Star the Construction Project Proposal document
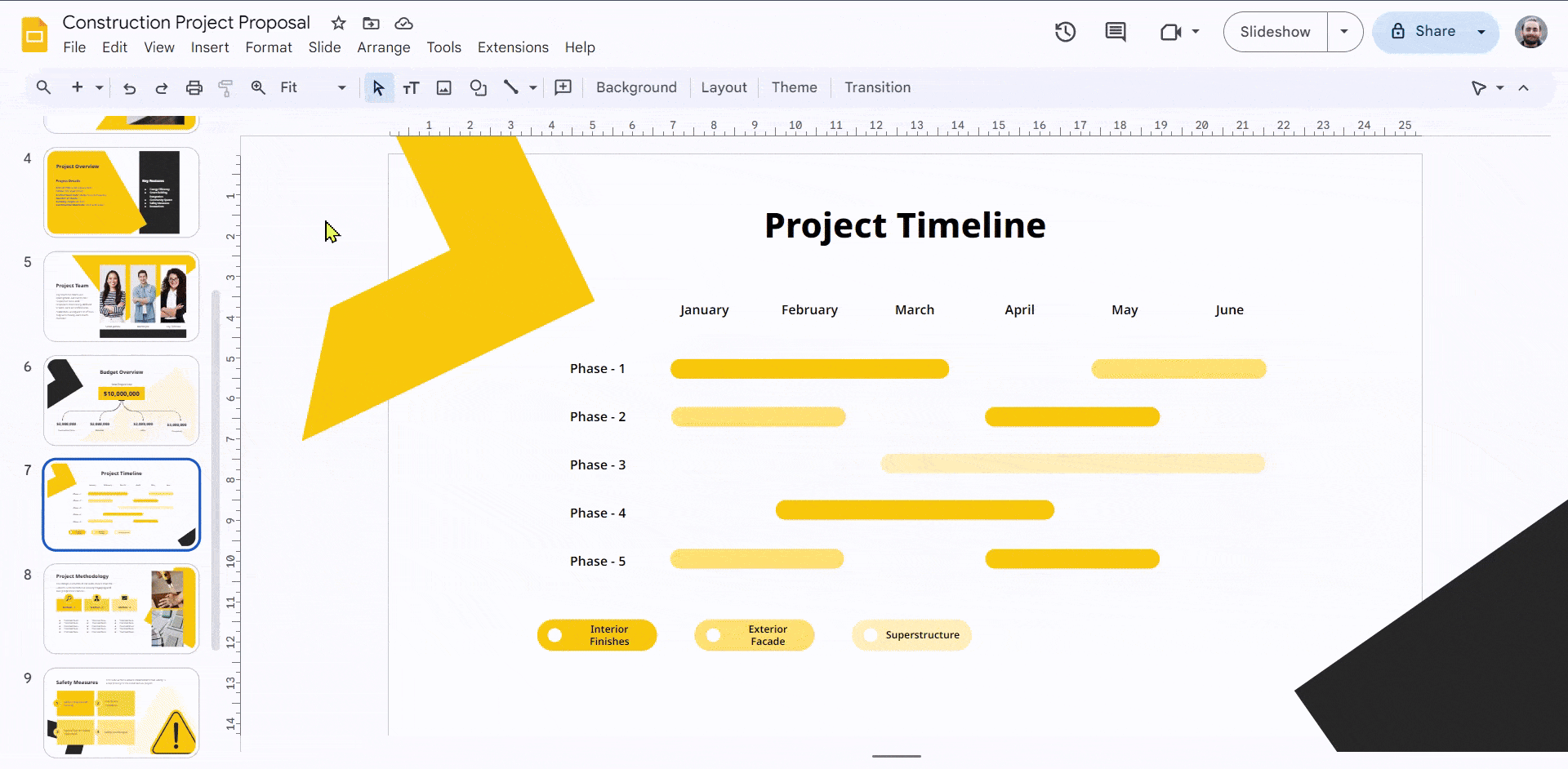This screenshot has height=769, width=1568. 337,23
